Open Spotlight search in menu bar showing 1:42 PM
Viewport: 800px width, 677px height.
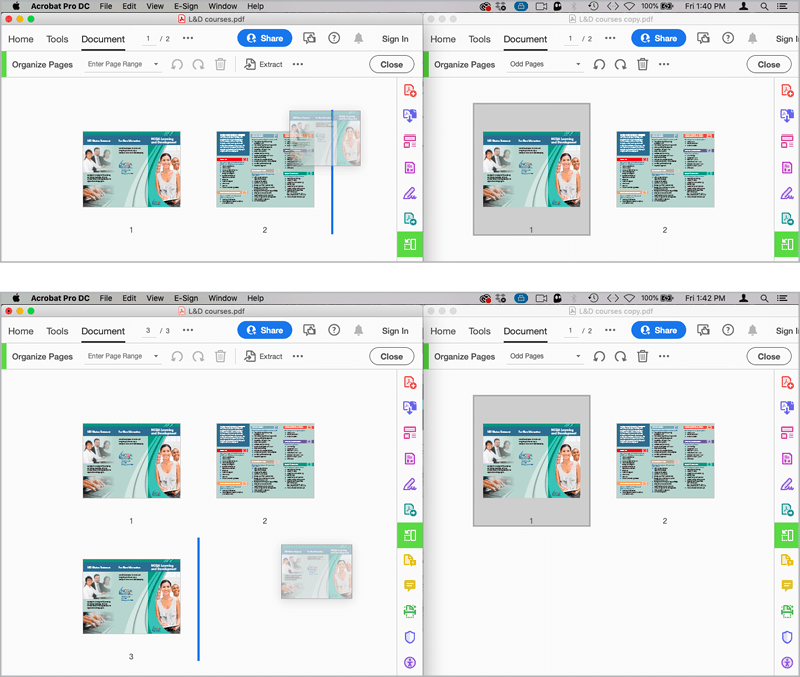coord(764,298)
